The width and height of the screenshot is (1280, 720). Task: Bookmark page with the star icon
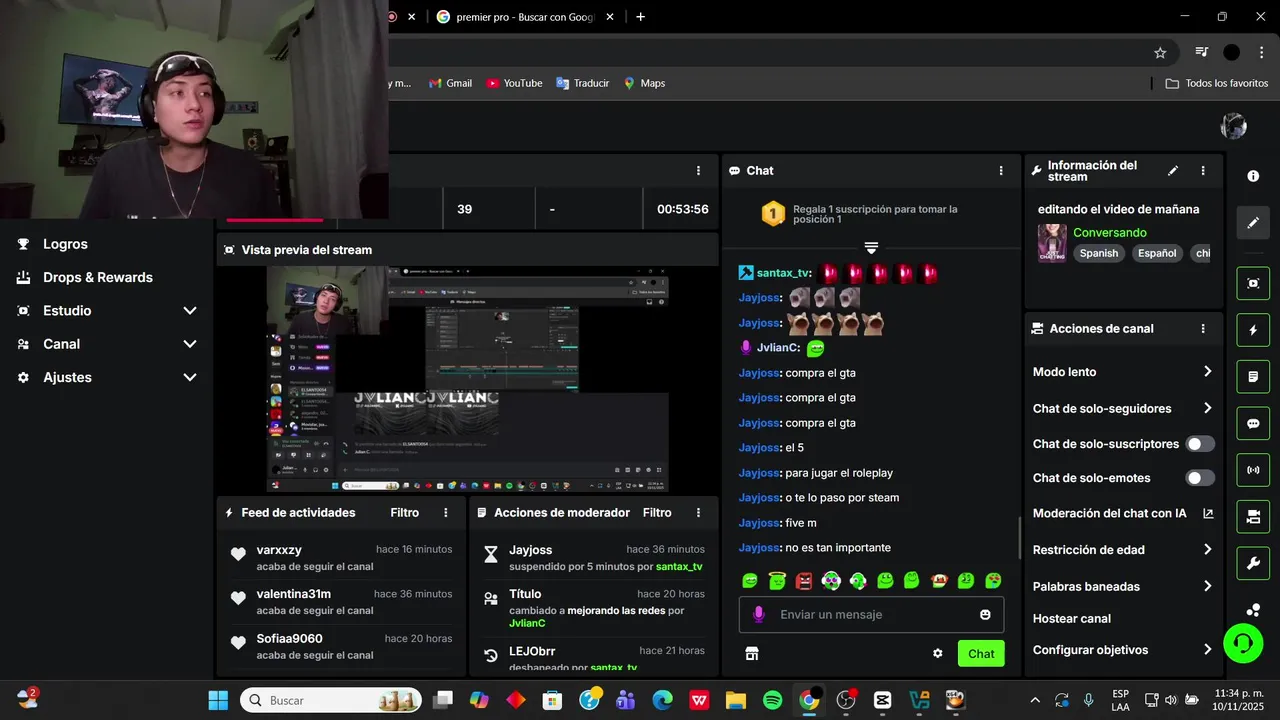(x=1160, y=52)
